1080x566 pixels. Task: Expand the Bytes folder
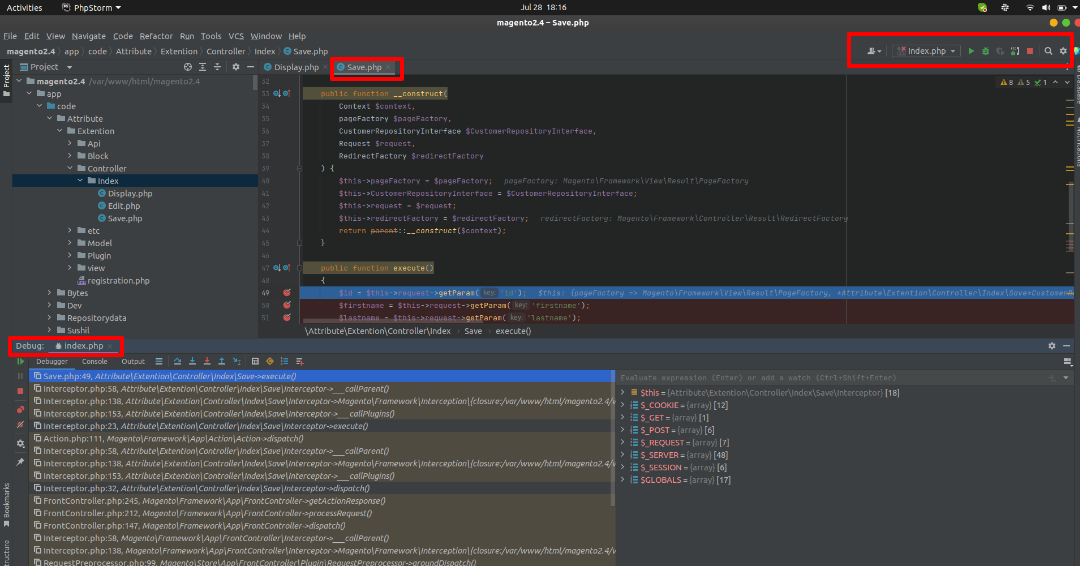click(x=50, y=293)
